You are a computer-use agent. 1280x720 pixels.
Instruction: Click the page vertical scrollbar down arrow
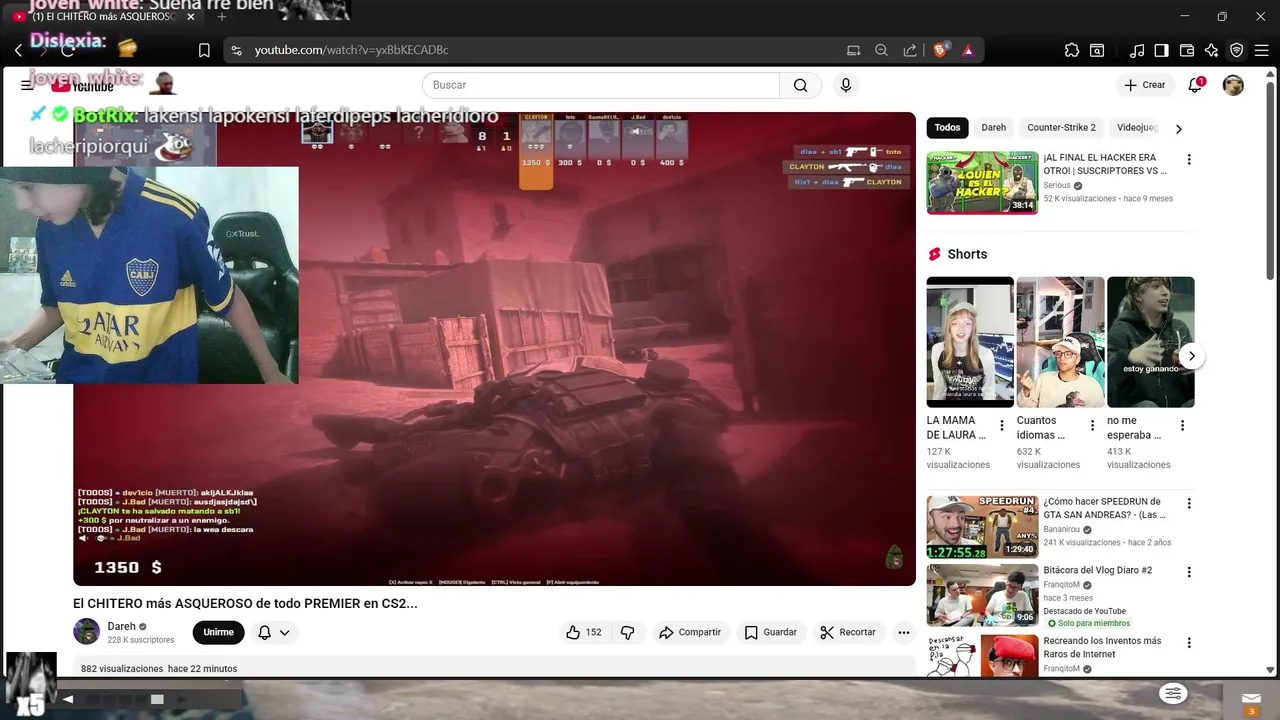point(1271,670)
